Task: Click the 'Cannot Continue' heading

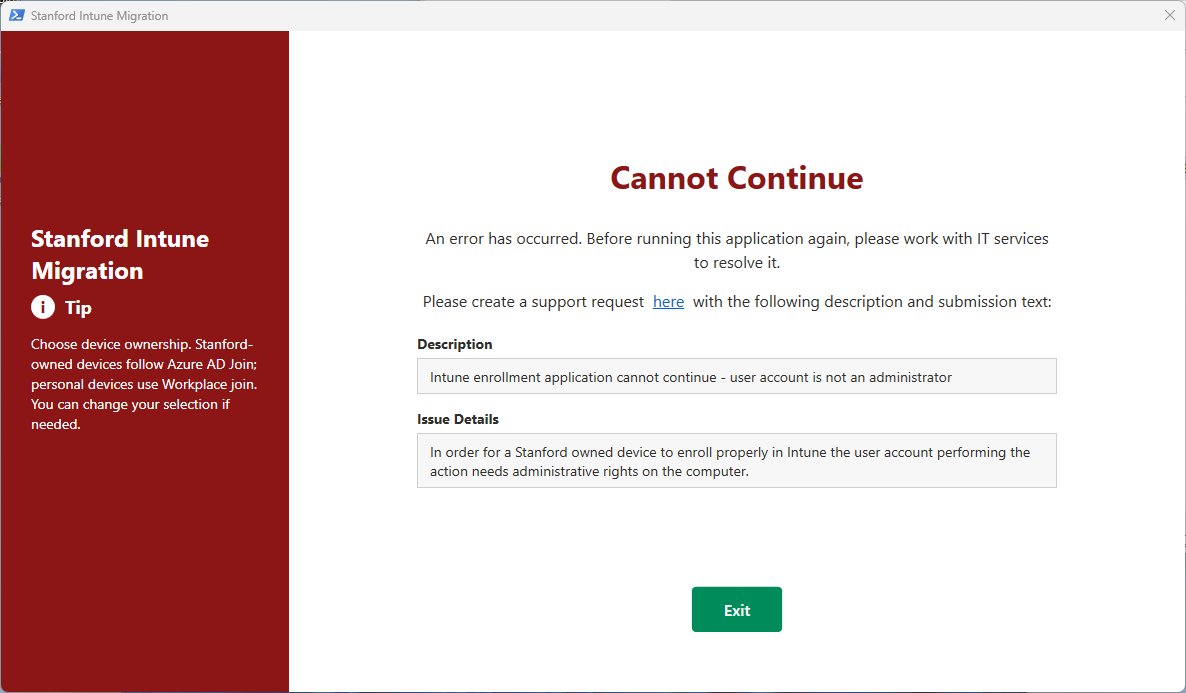Action: point(736,178)
